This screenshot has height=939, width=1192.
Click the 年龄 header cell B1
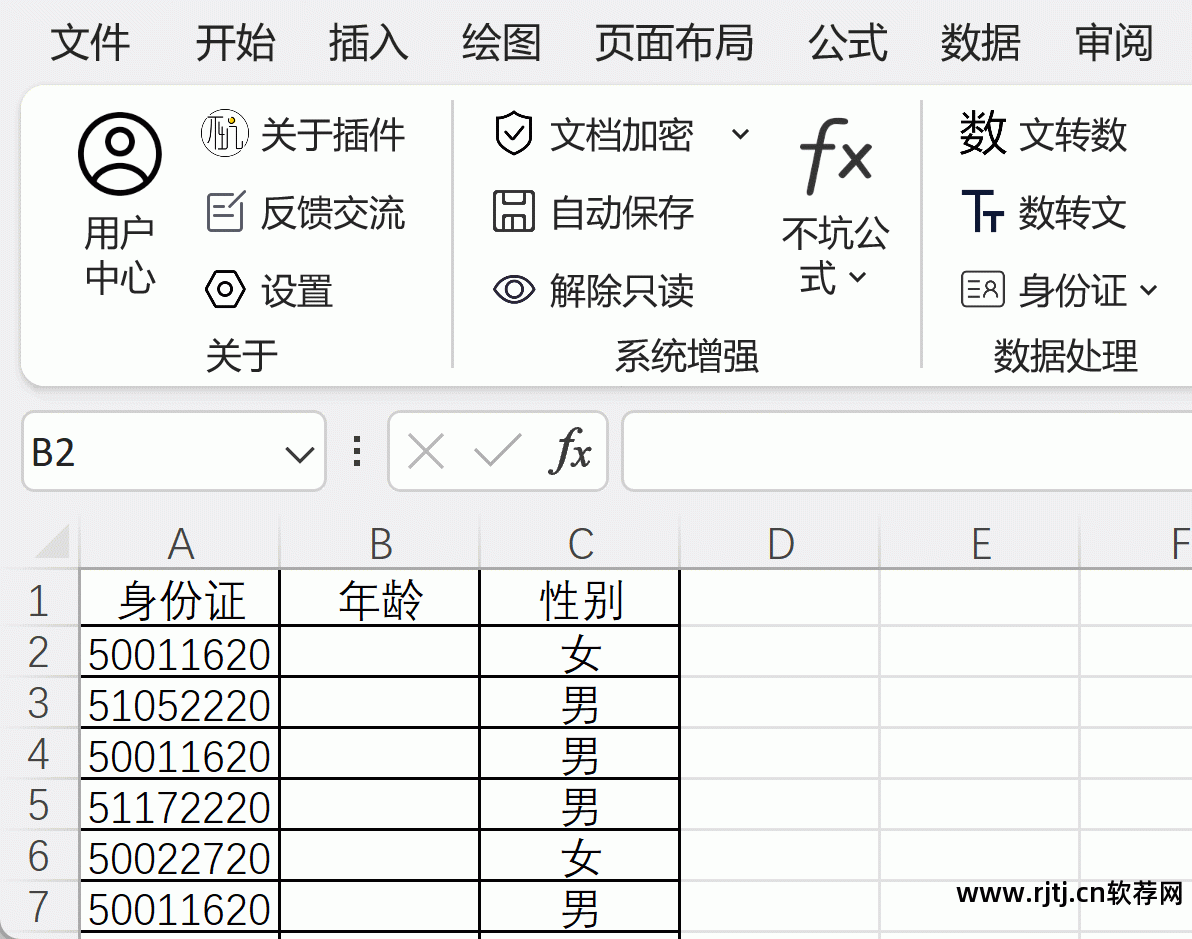(380, 598)
